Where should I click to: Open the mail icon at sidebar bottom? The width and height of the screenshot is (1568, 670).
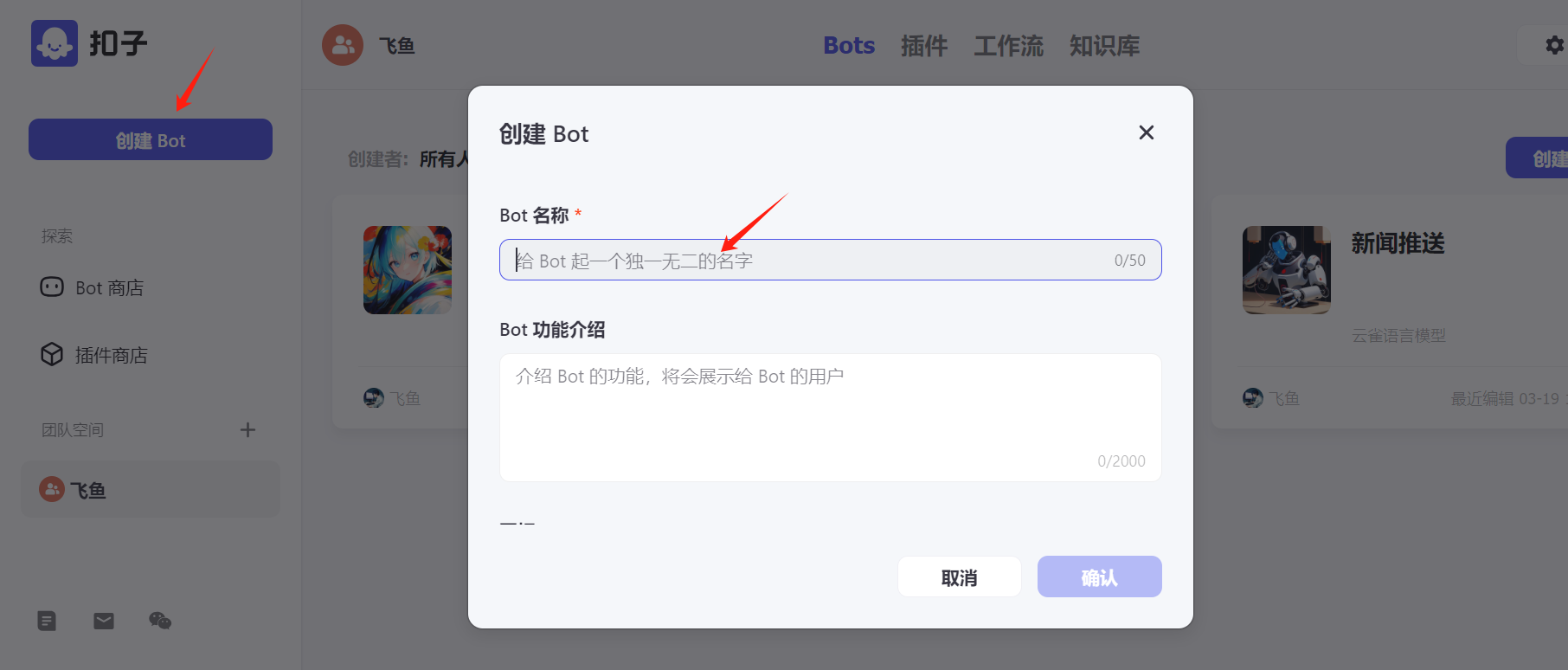click(104, 621)
